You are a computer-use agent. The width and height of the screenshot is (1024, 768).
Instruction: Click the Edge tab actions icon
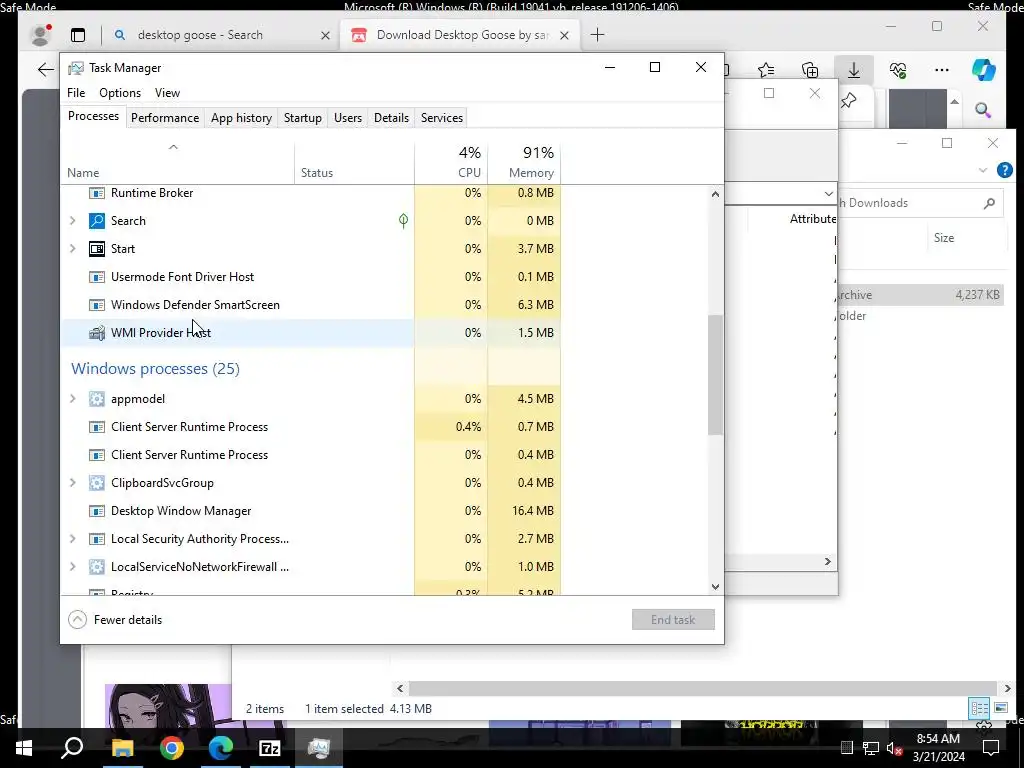pyautogui.click(x=78, y=35)
